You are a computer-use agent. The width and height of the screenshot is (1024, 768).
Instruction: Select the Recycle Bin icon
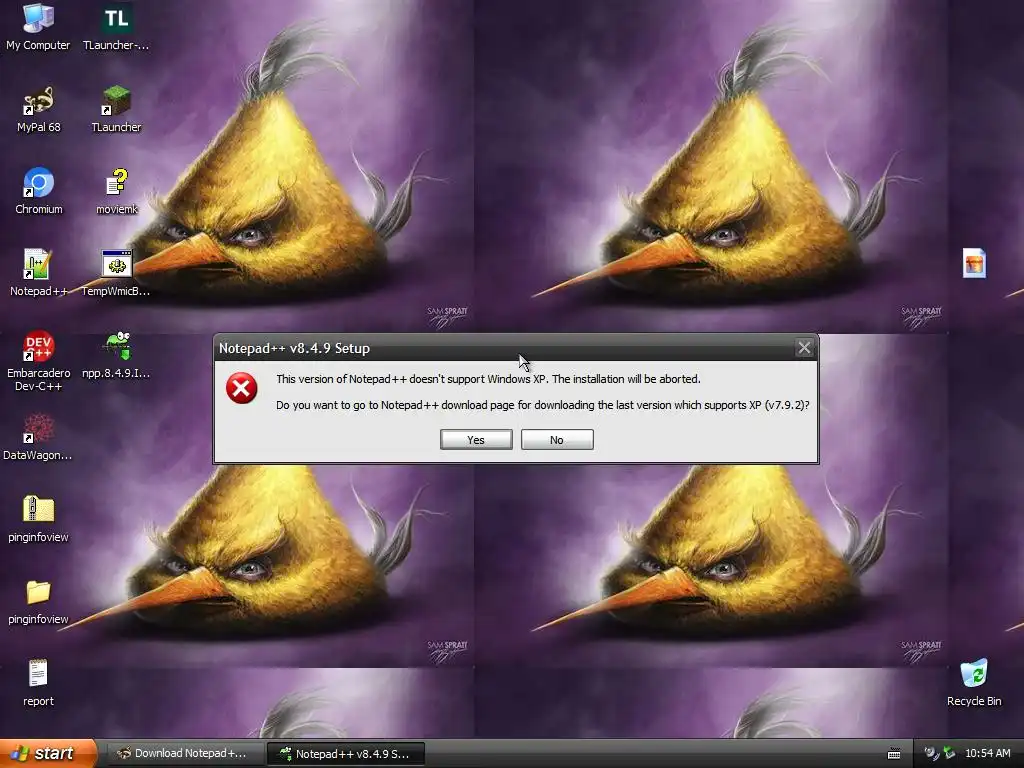[x=974, y=684]
